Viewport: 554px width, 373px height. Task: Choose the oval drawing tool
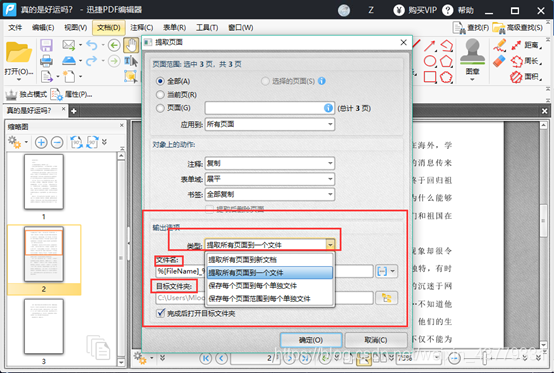tap(430, 61)
